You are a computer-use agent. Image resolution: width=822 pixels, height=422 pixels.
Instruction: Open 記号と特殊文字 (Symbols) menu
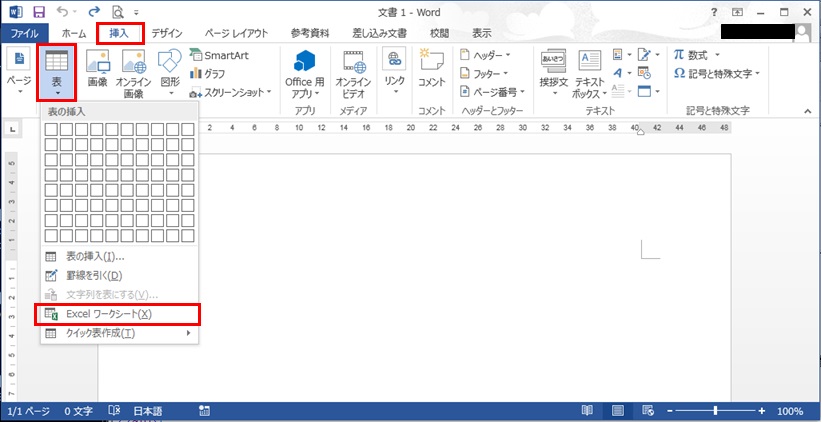click(x=717, y=73)
